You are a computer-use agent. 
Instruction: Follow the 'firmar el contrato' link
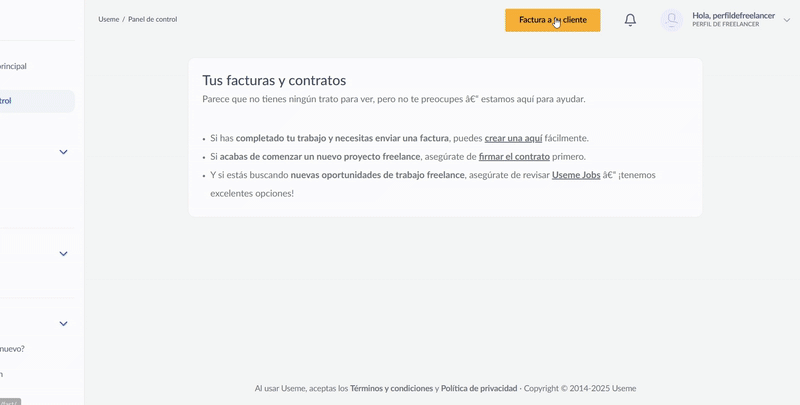click(514, 157)
